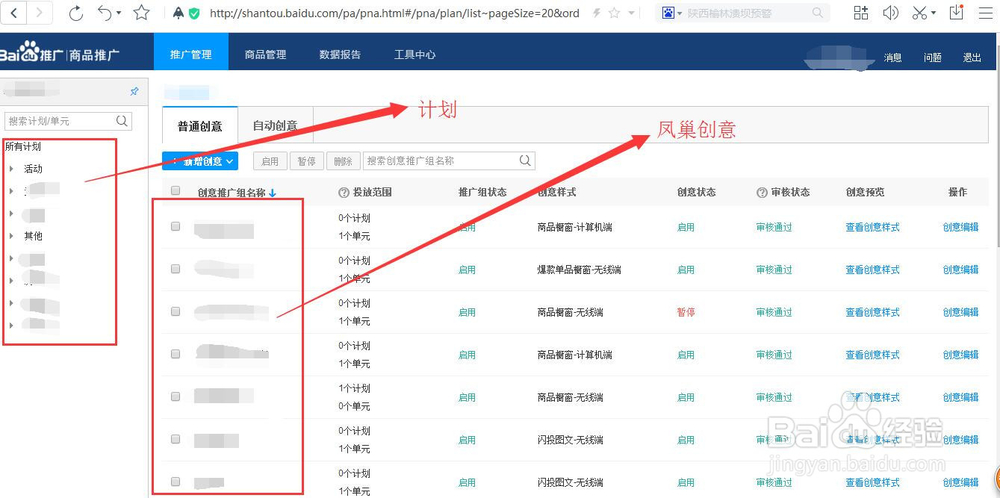
Task: Check the 爆款单品橱窗-无线端 row checkbox
Action: tap(176, 268)
